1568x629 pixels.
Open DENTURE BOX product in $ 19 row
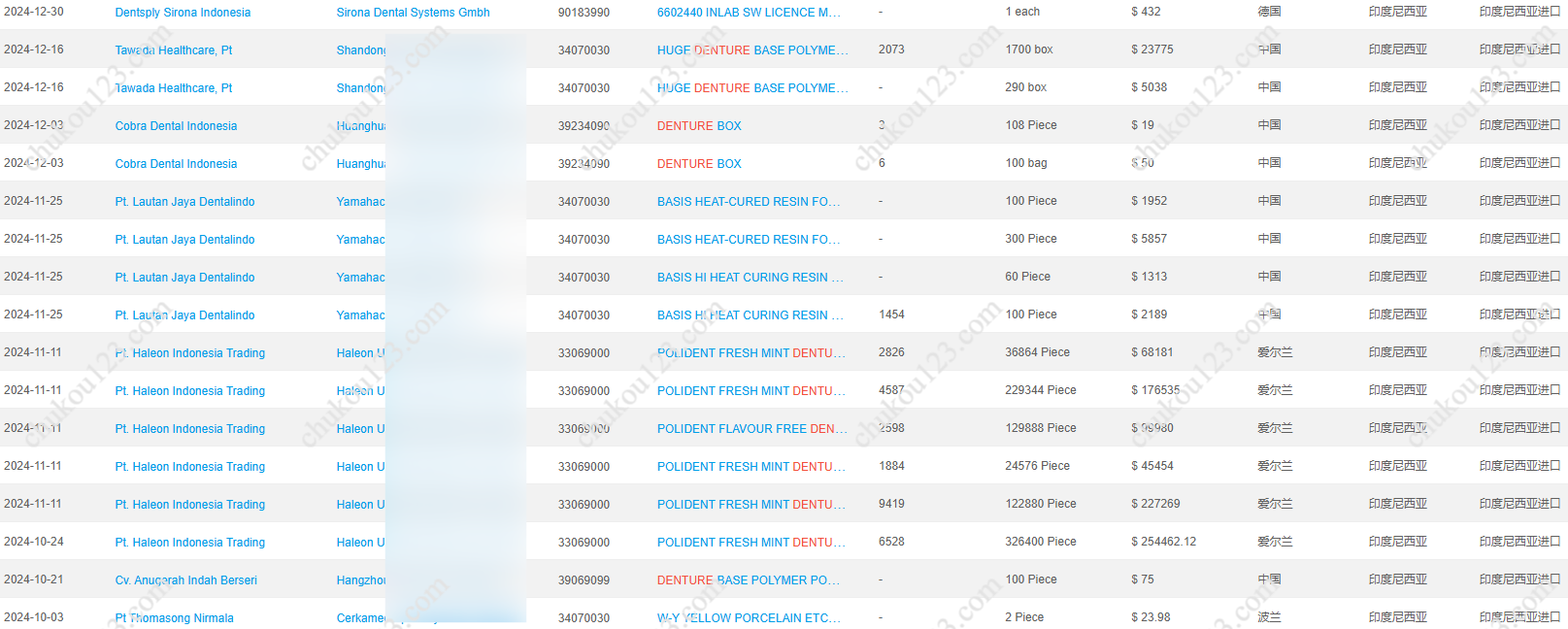click(x=699, y=126)
